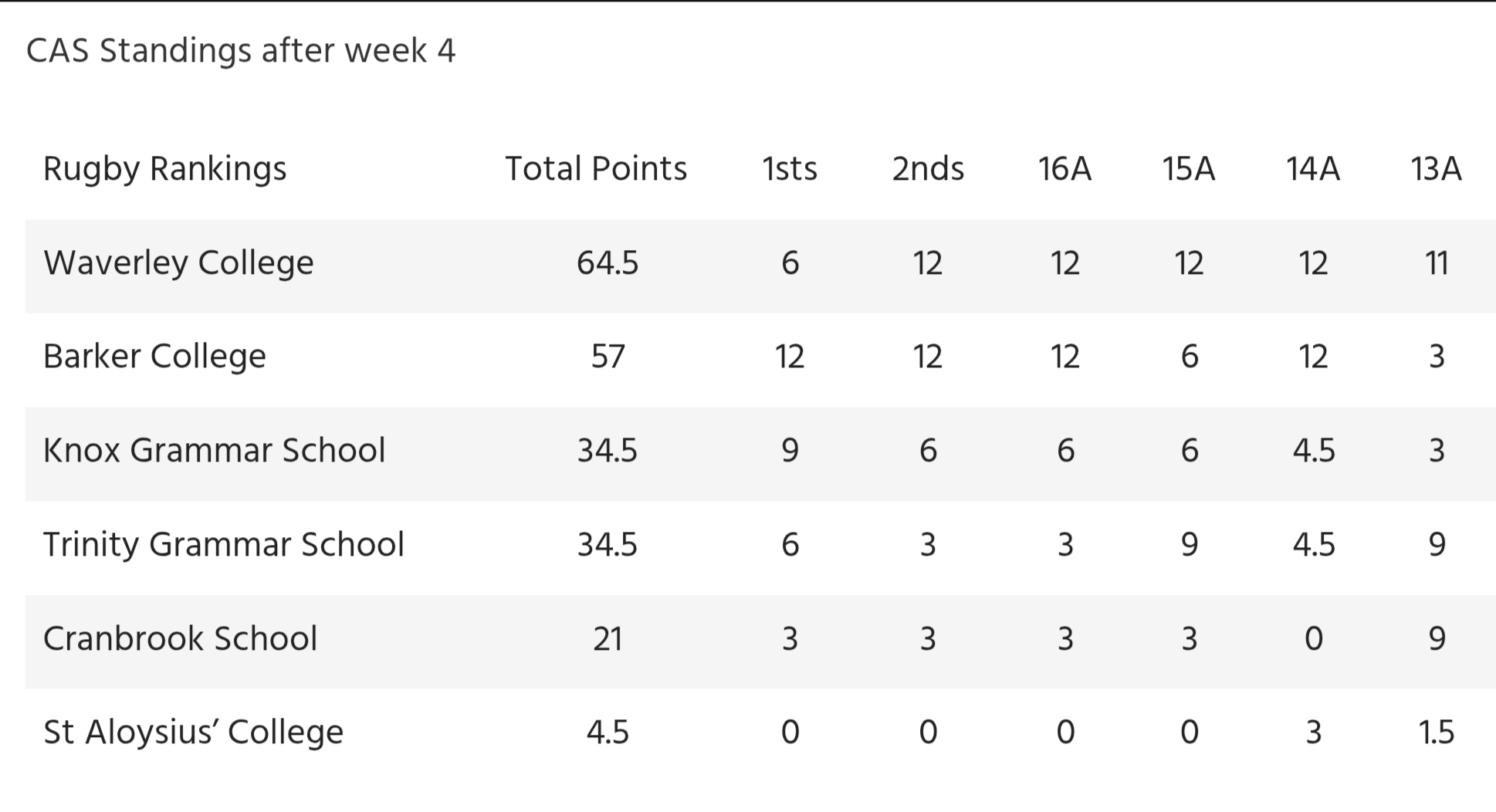This screenshot has height=812, width=1496.
Task: Click Trinity Grammar School in the table
Action: coord(223,544)
